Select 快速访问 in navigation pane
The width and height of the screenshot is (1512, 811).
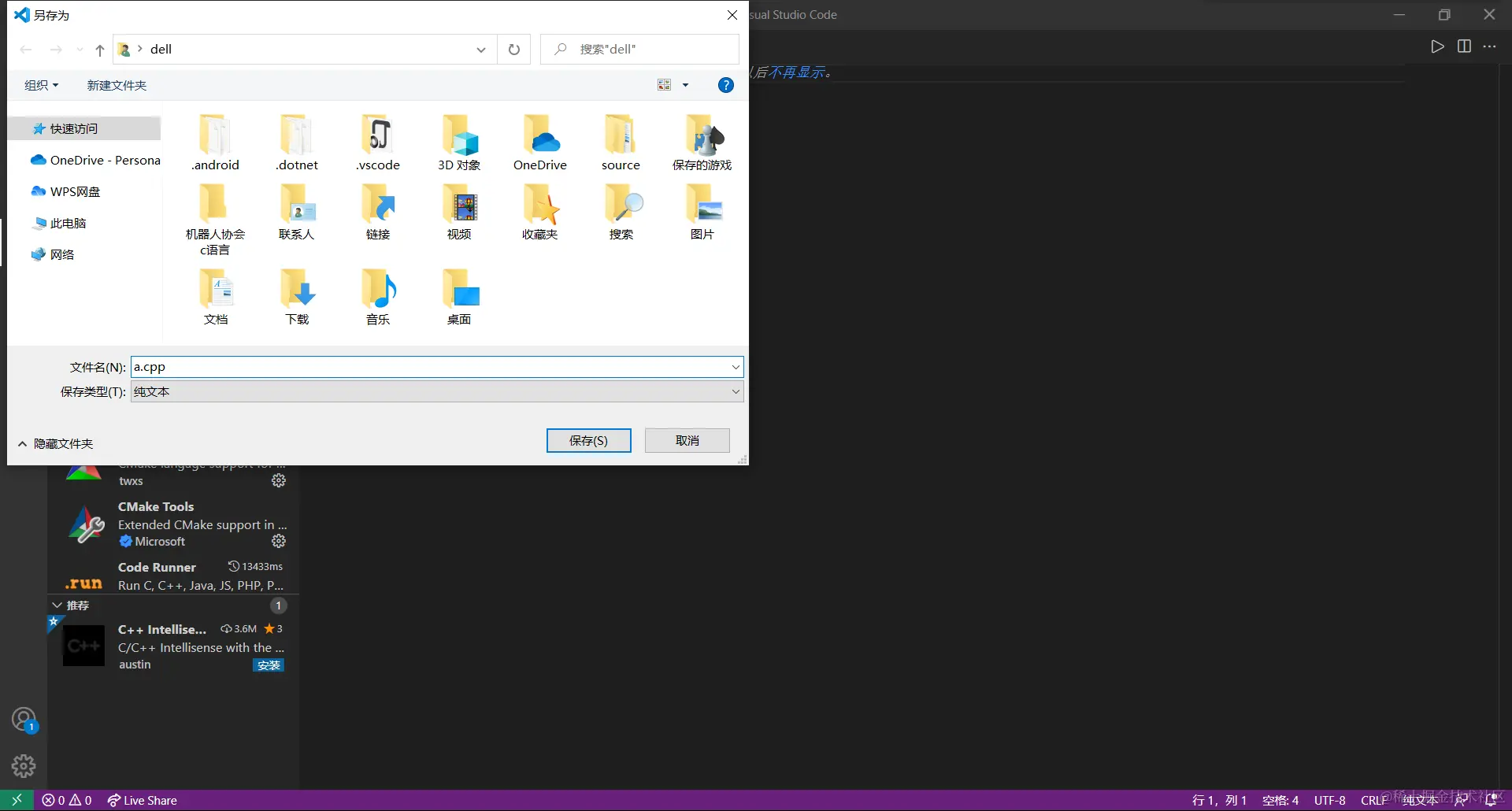point(85,128)
